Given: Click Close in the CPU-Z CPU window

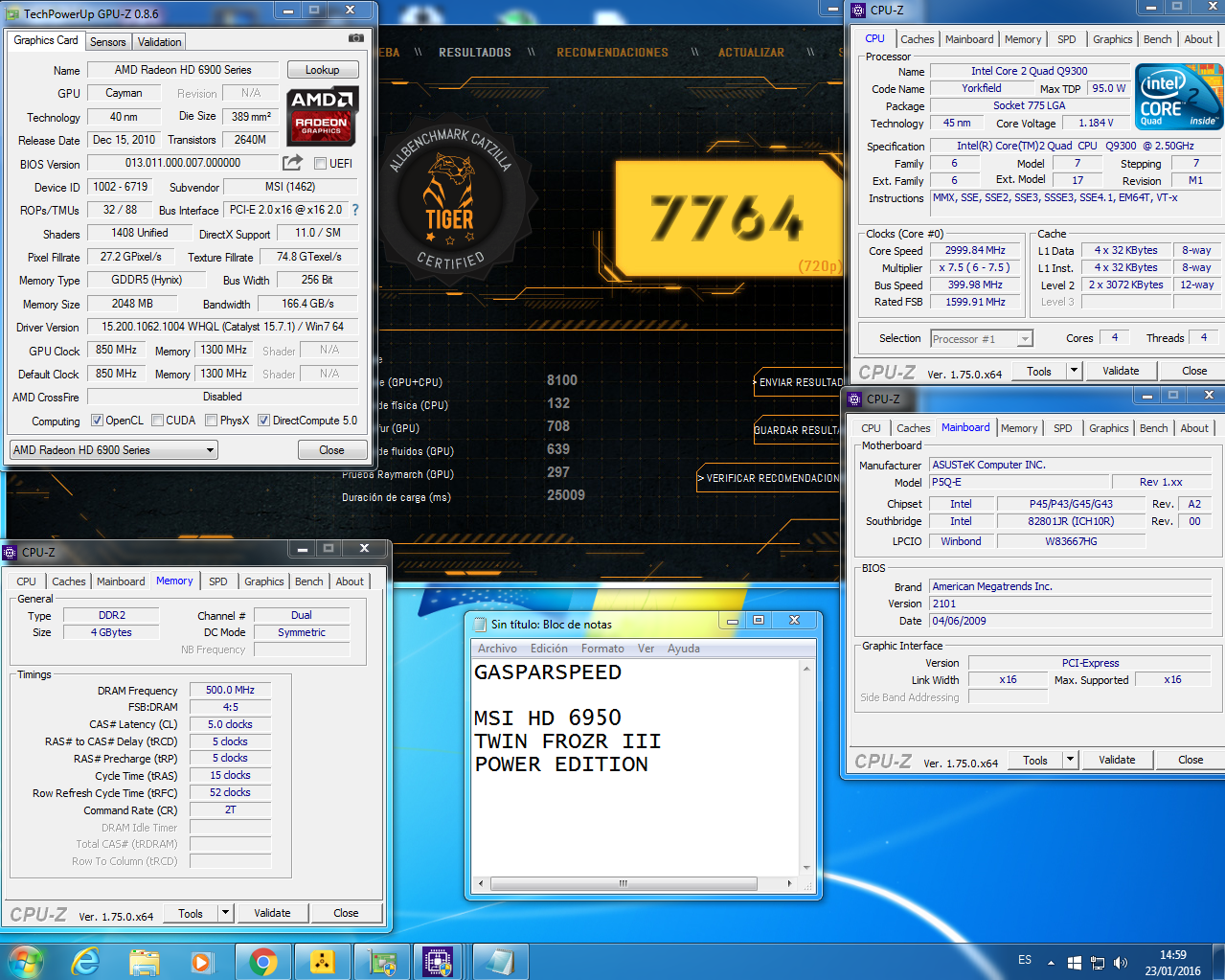Looking at the screenshot, I should pos(1194,371).
